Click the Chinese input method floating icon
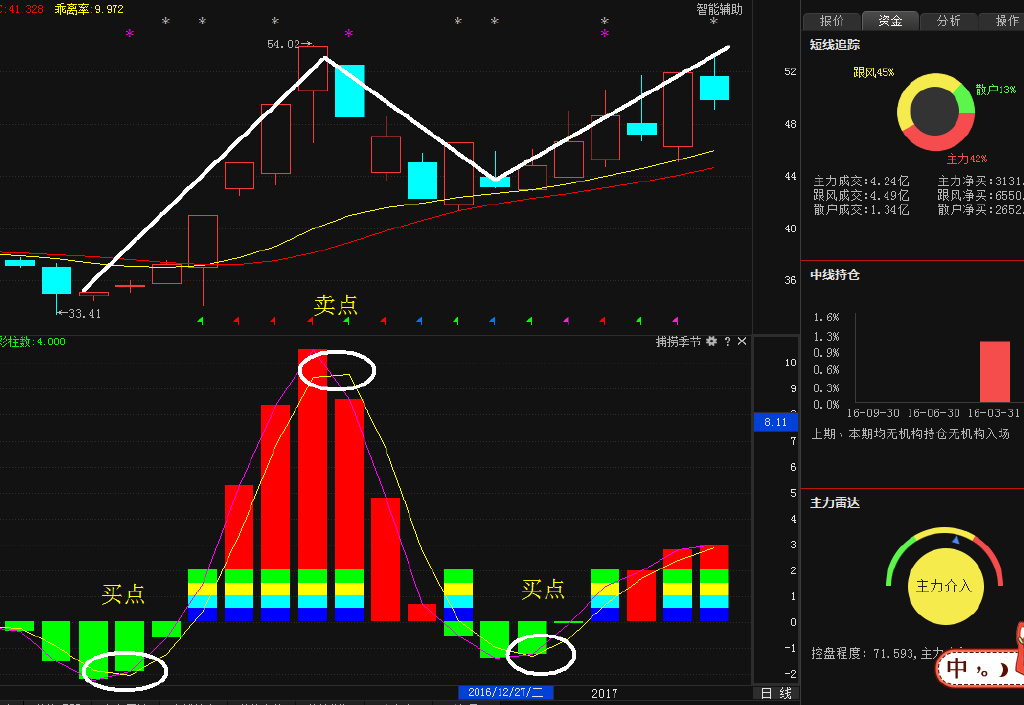1024x705 pixels. [975, 667]
